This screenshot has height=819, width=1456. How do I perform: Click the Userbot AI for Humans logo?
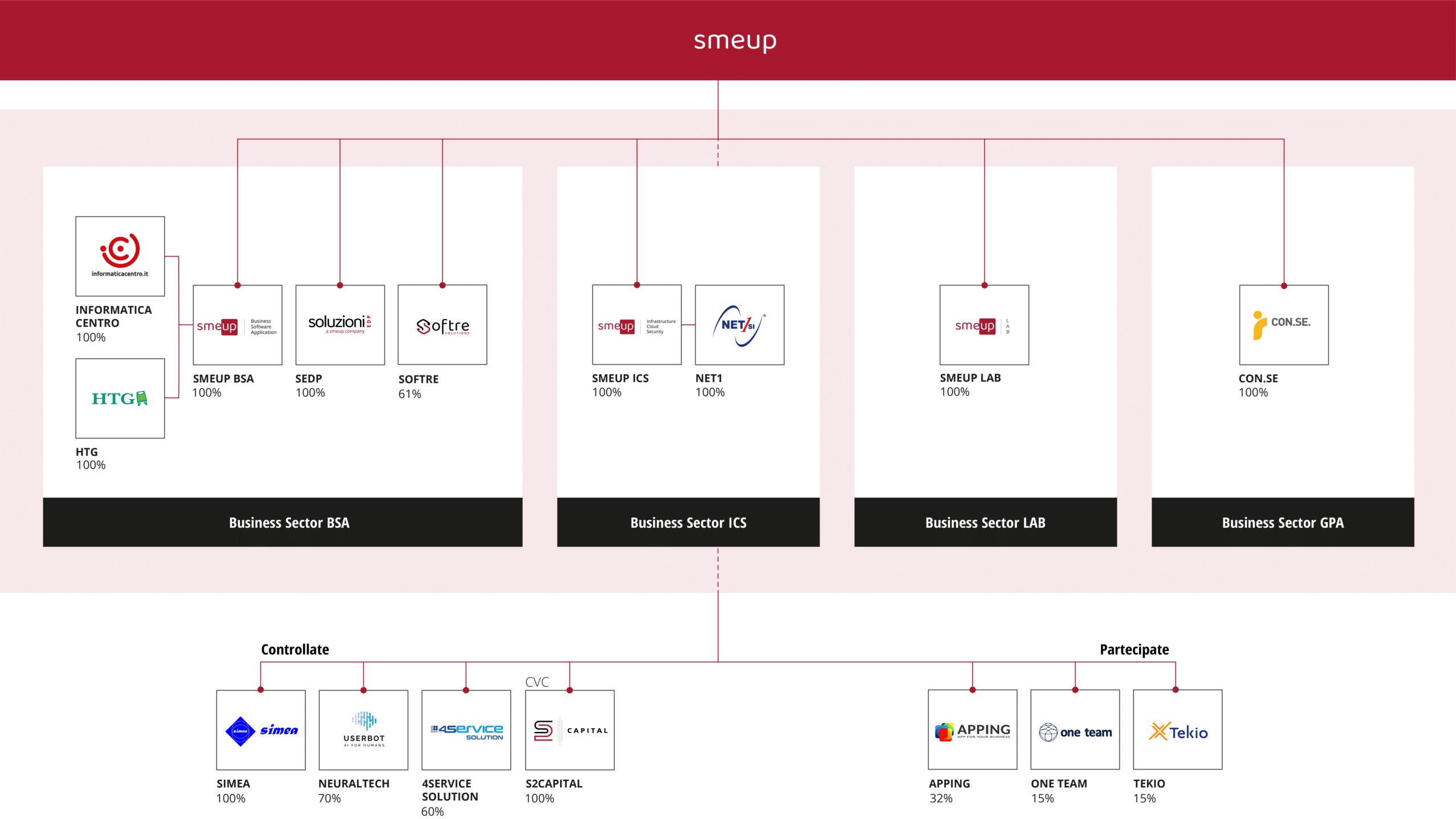click(x=363, y=730)
